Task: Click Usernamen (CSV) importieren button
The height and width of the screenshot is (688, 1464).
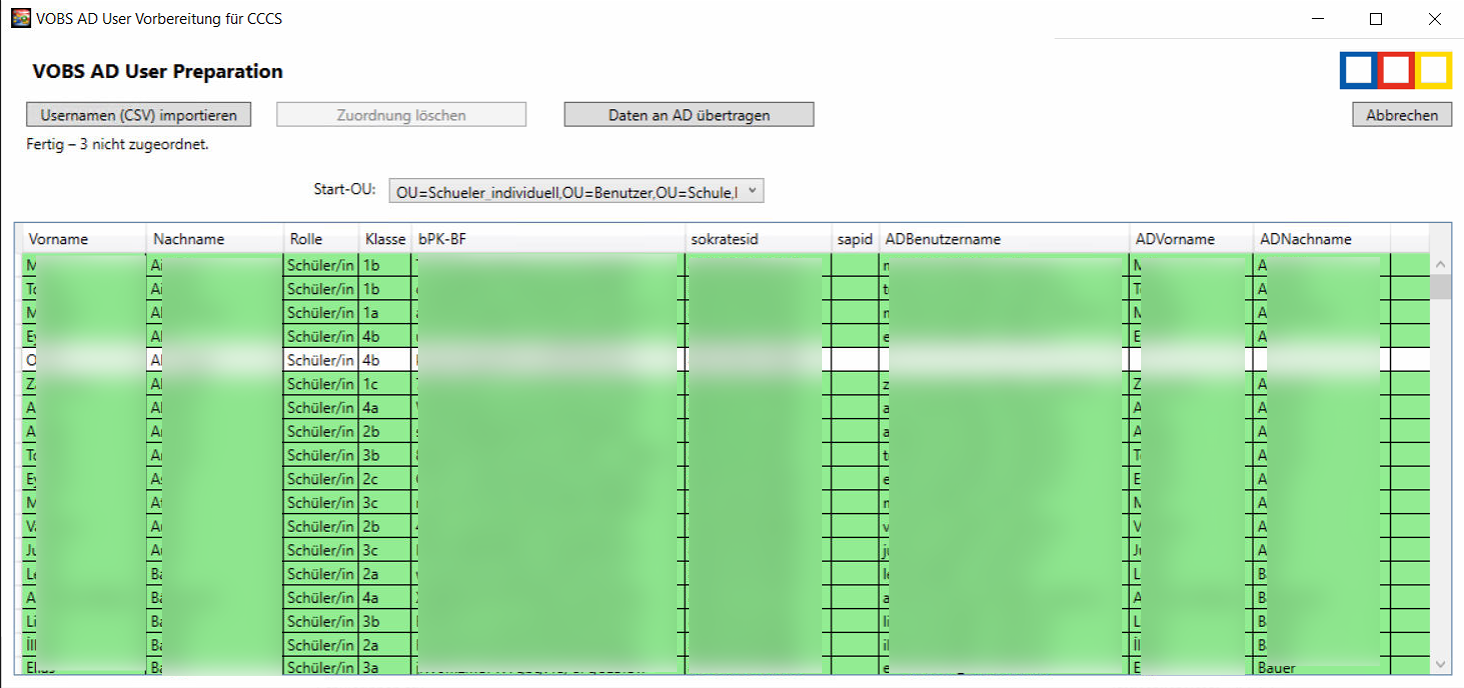Action: click(x=138, y=115)
